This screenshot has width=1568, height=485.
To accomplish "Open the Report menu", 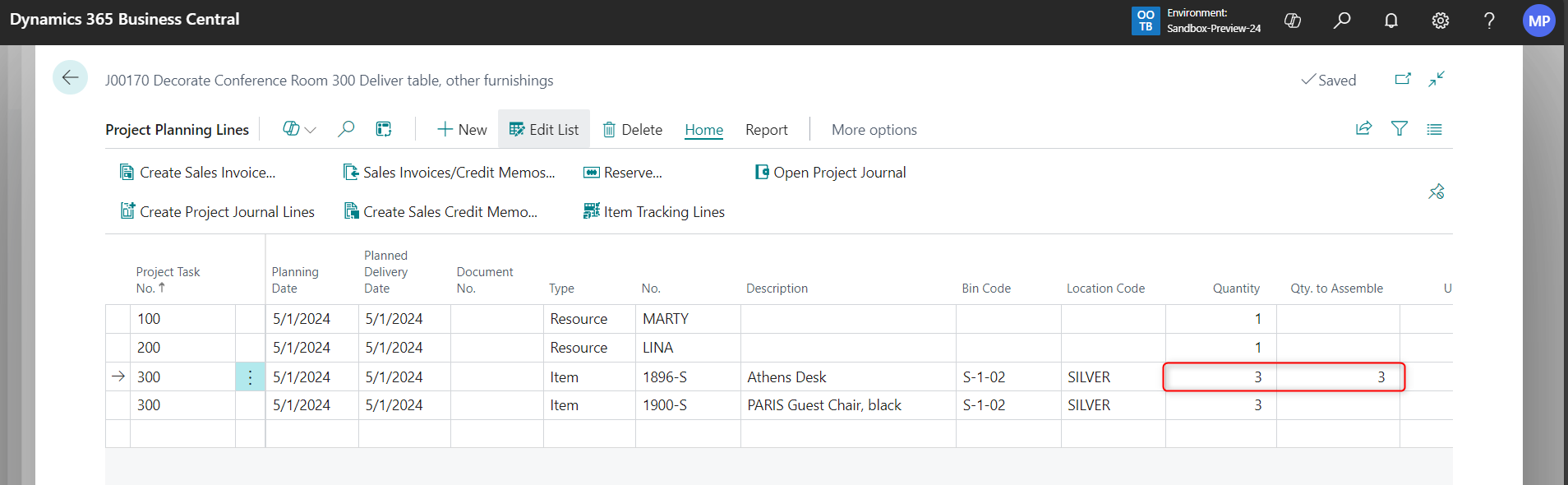I will [x=767, y=130].
